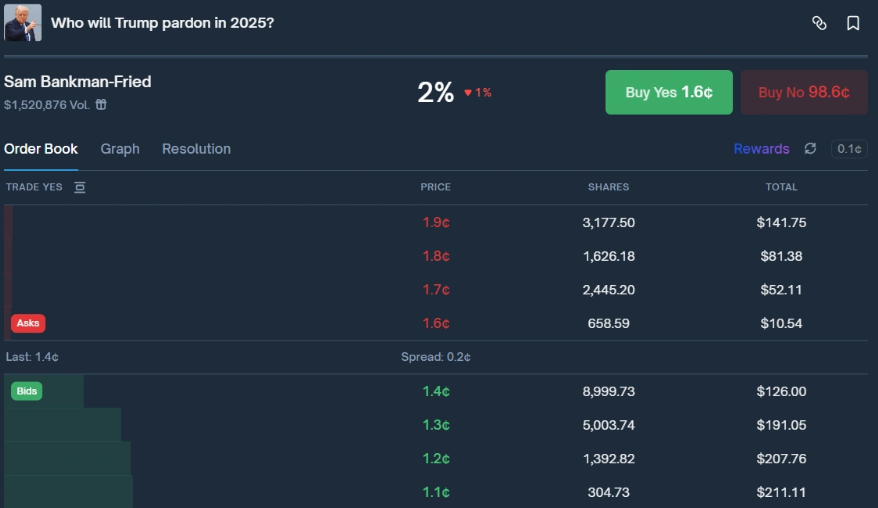The image size is (878, 508).
Task: Open the Rewards link
Action: pyautogui.click(x=761, y=149)
